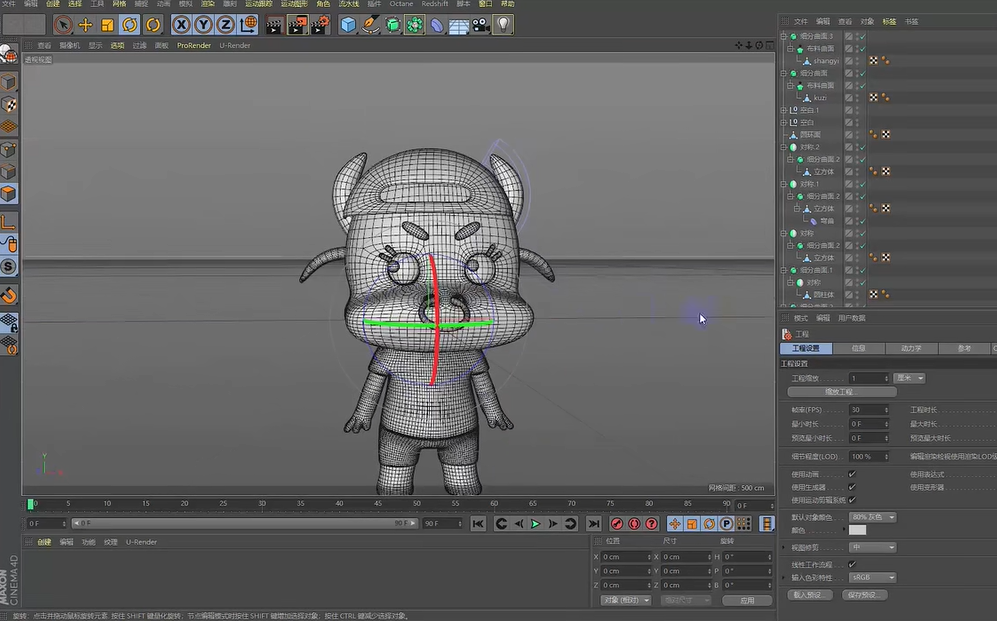
Task: Switch to the 信息 tab
Action: (x=858, y=348)
